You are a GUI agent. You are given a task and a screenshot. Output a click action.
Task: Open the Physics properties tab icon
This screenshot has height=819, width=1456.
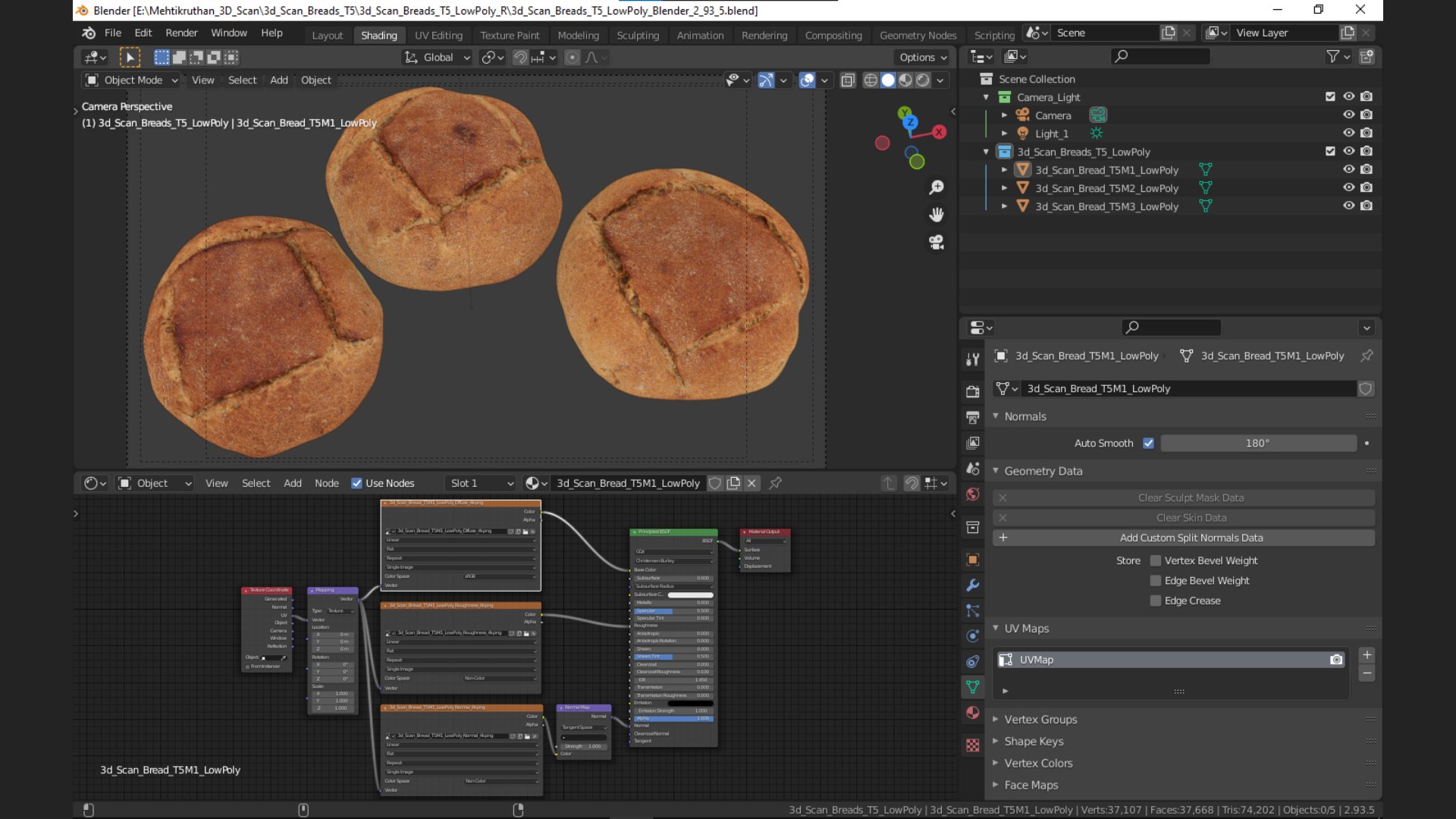tap(973, 636)
